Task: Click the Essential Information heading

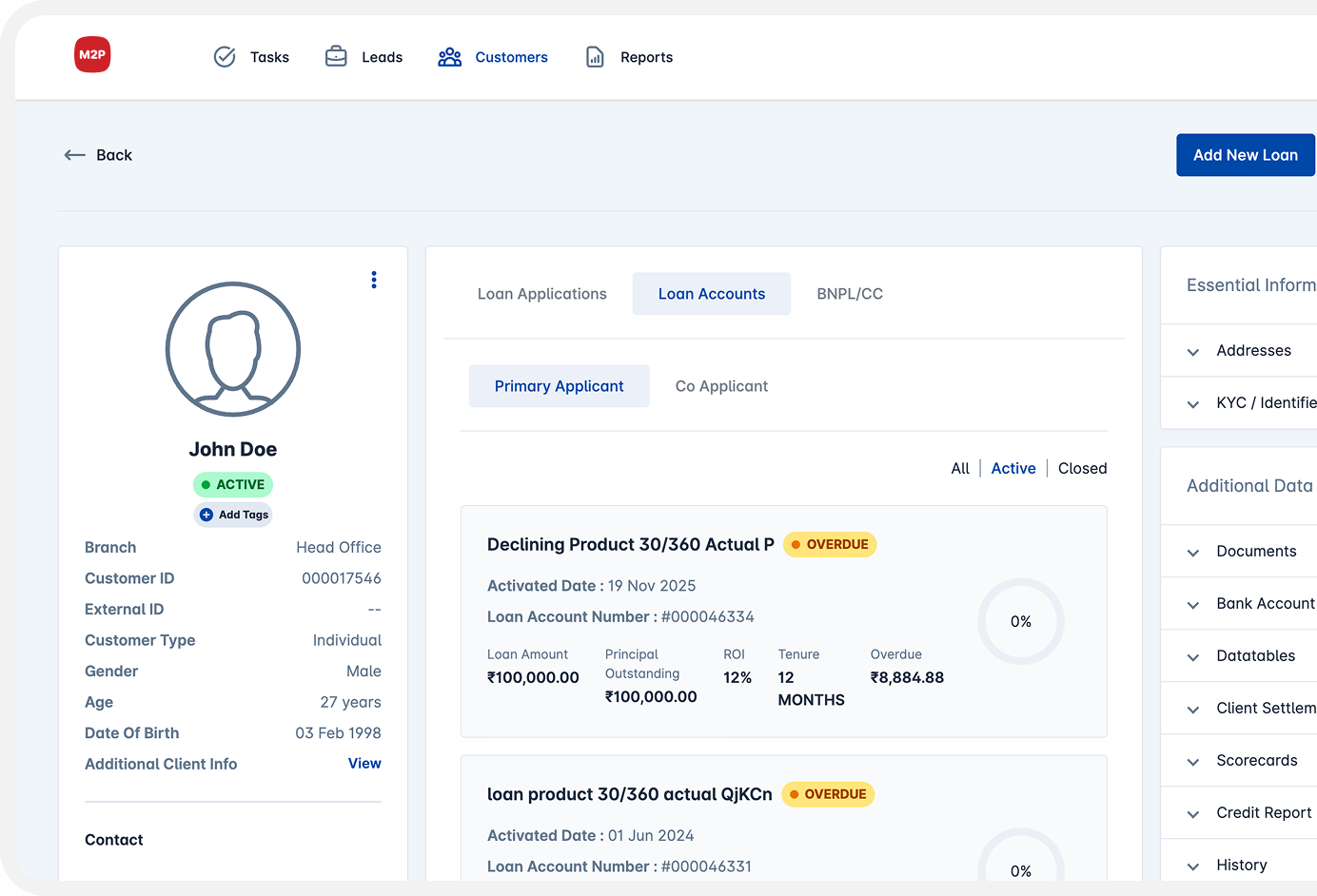Action: coord(1251,285)
